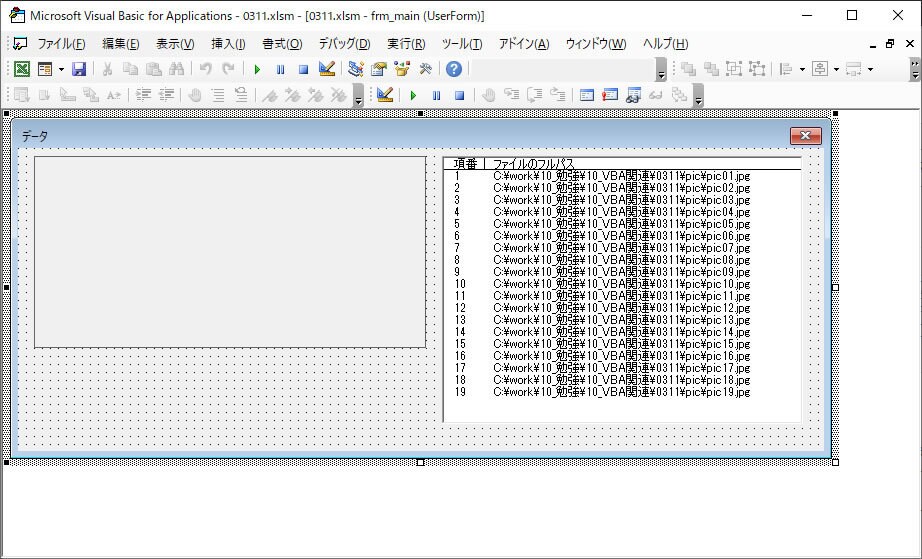Switch to Microsoft Excel view icon
This screenshot has height=559, width=922.
[x=22, y=69]
